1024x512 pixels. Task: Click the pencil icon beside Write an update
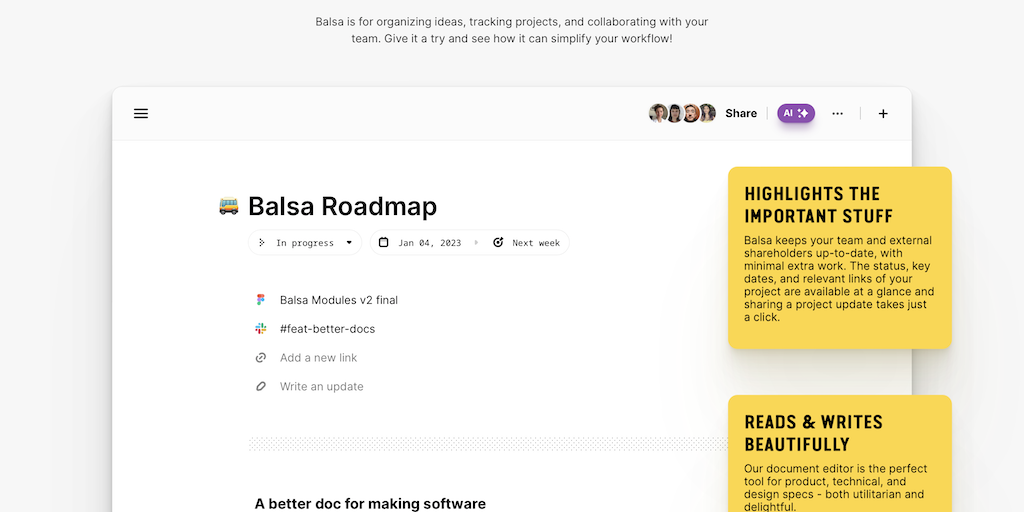[x=261, y=386]
